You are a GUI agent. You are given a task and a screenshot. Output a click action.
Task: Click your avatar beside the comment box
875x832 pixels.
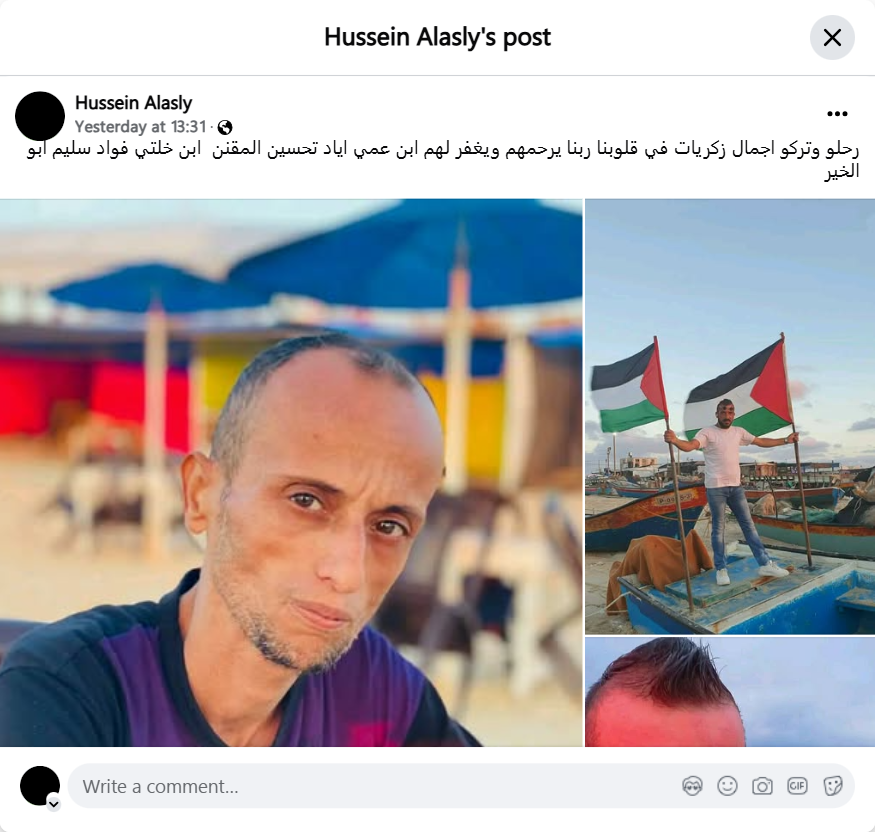40,786
